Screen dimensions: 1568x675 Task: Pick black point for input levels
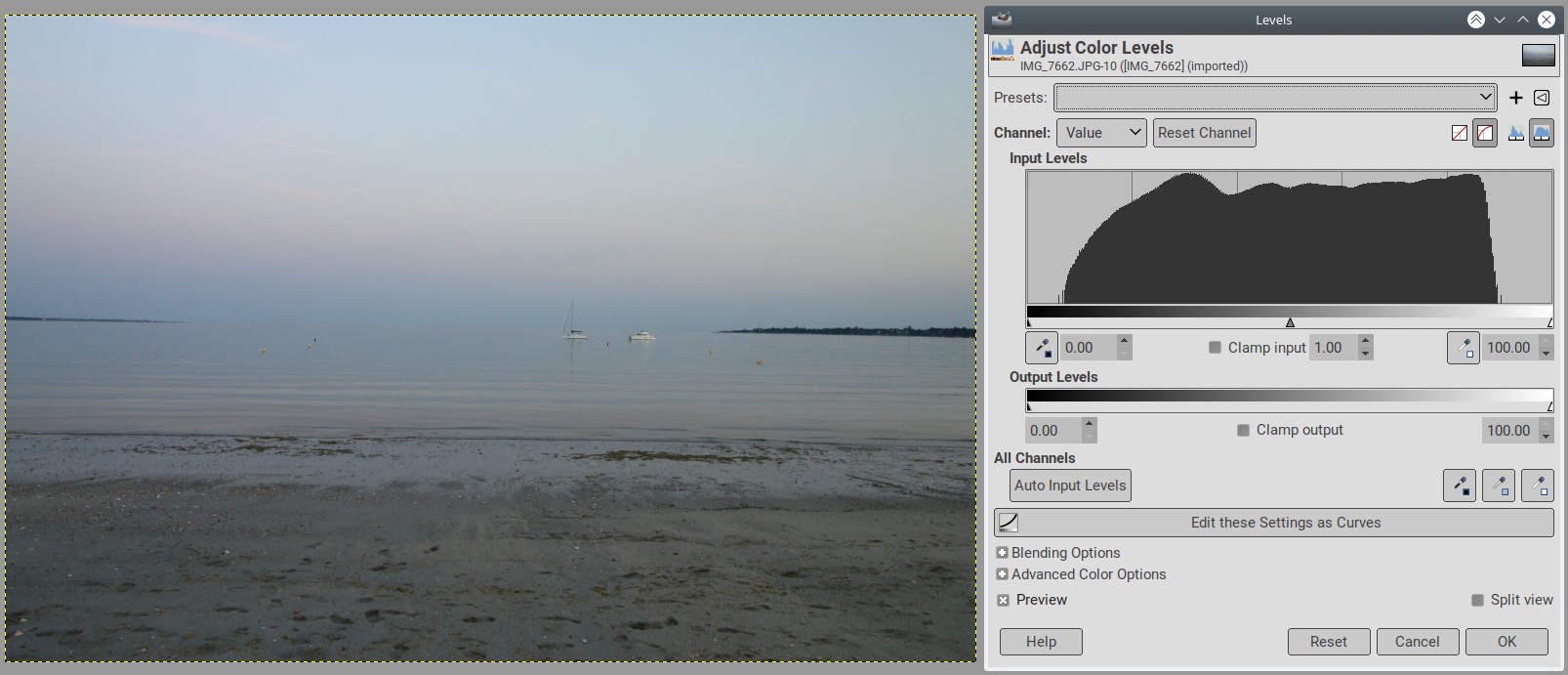tap(1042, 348)
